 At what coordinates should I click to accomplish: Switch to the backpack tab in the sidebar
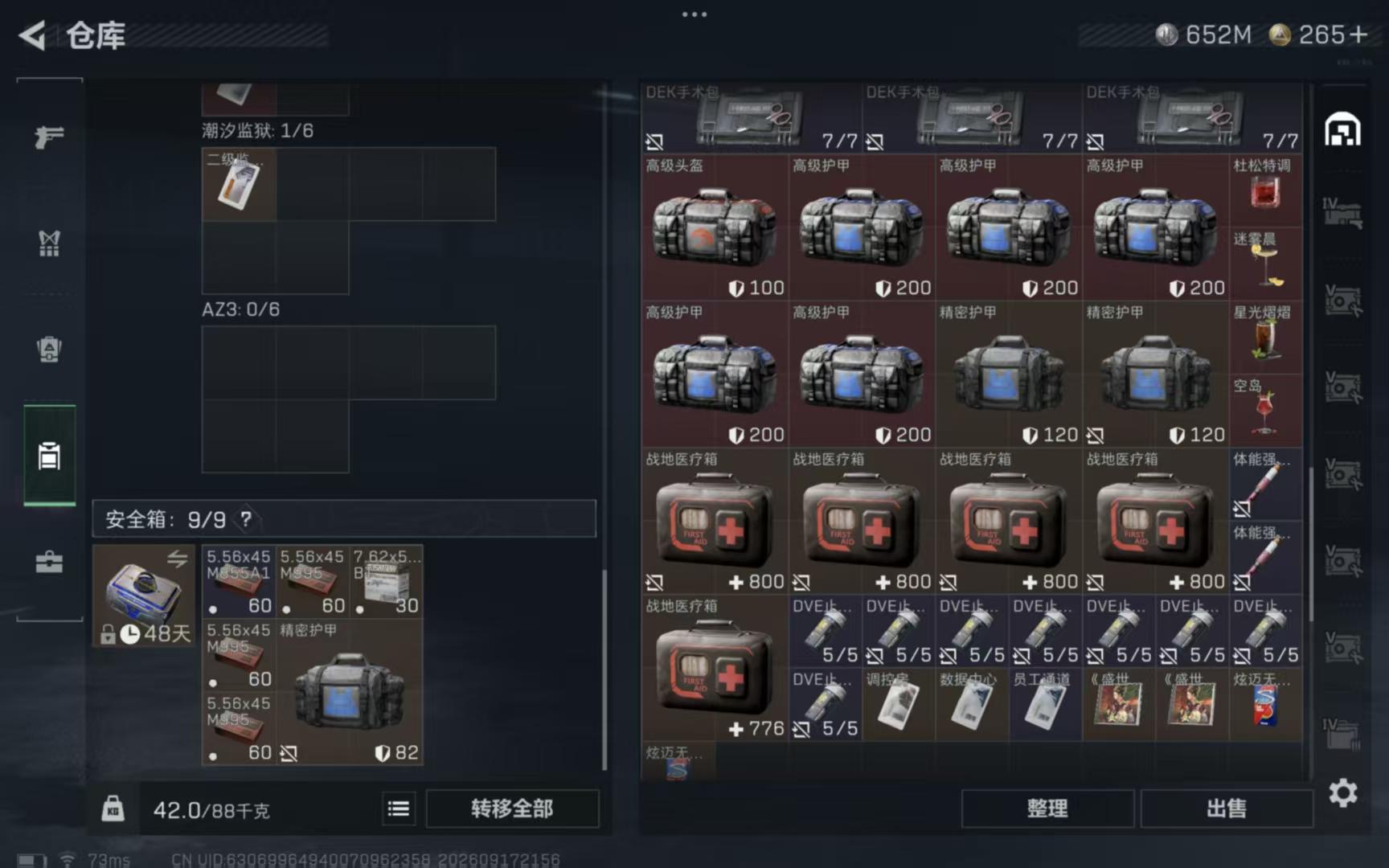[x=49, y=349]
